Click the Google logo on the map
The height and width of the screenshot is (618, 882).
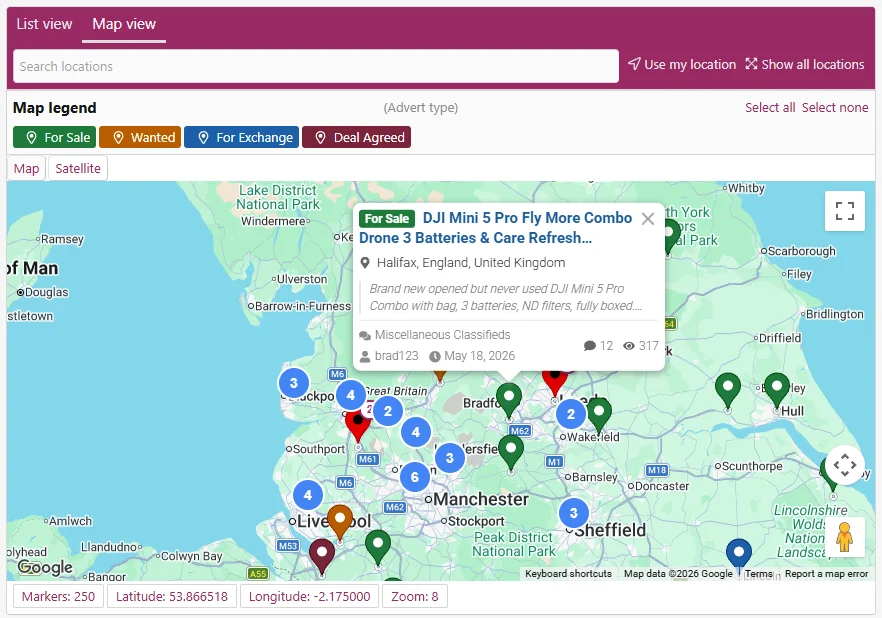[46, 567]
